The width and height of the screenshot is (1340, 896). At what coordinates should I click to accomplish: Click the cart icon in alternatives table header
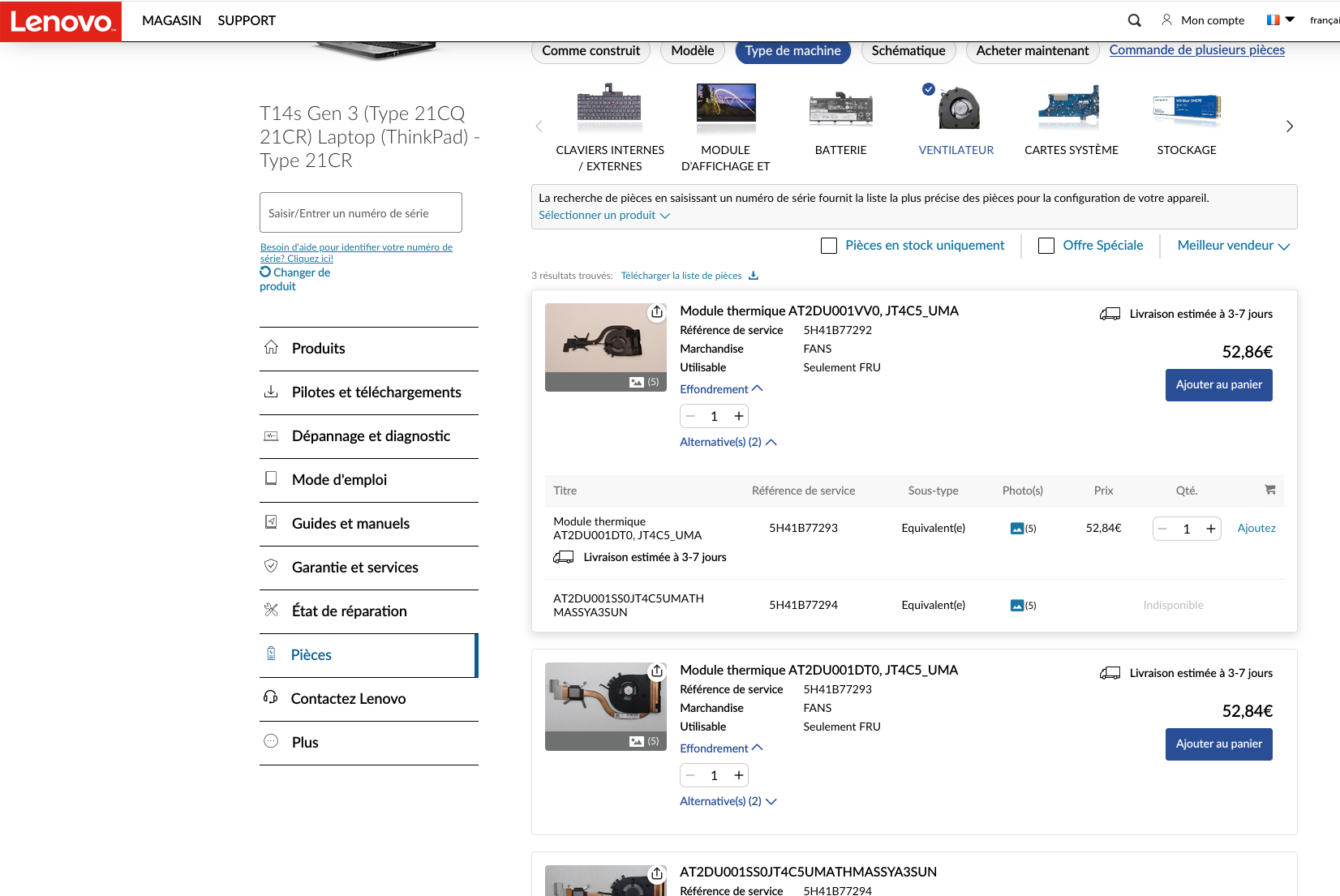click(1270, 490)
